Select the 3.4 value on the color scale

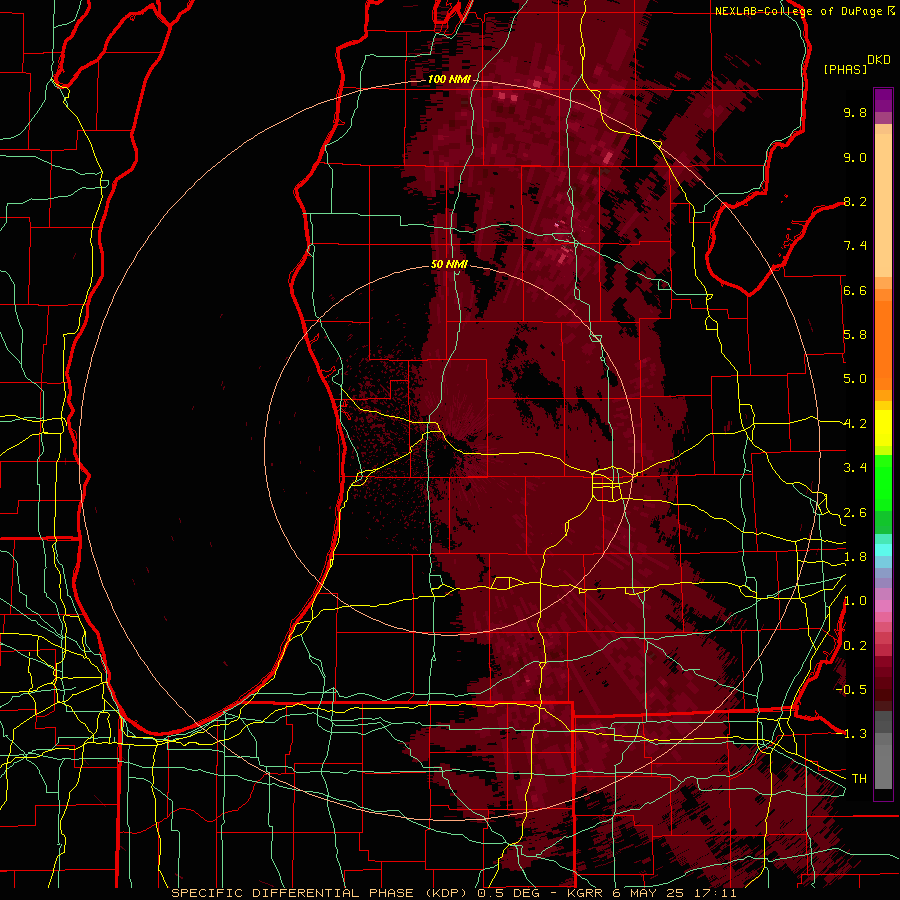click(x=855, y=468)
